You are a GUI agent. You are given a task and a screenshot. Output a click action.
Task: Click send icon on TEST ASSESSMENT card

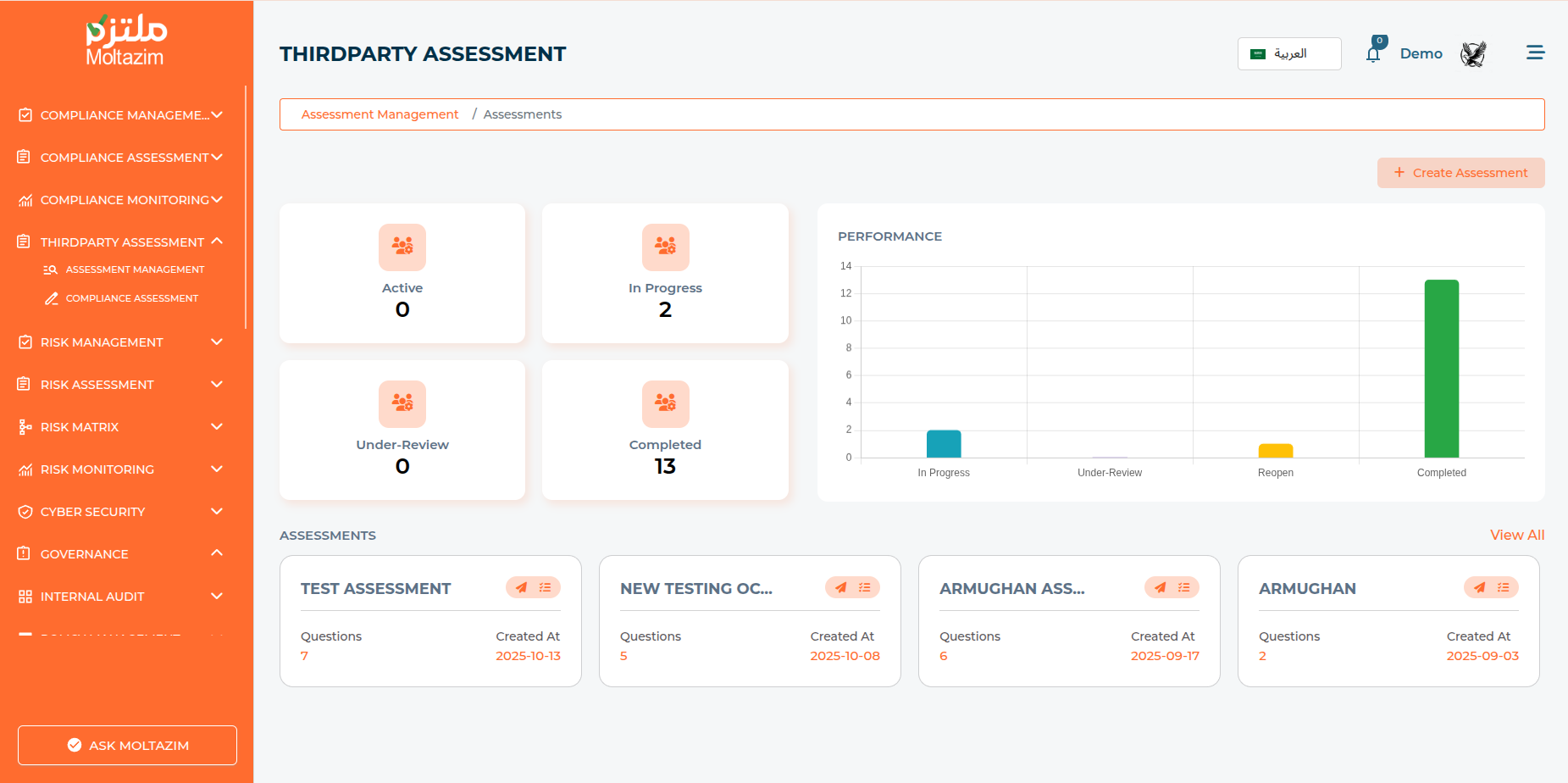click(521, 587)
